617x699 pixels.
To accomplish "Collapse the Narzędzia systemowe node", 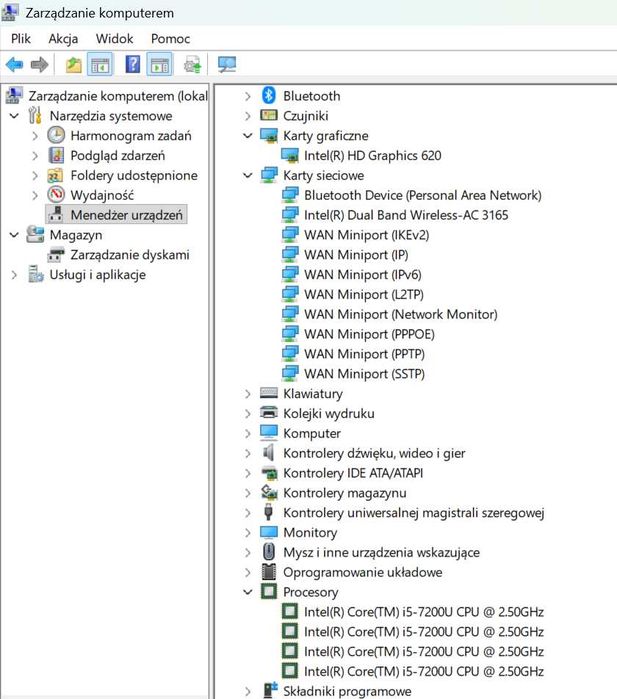I will tap(14, 116).
